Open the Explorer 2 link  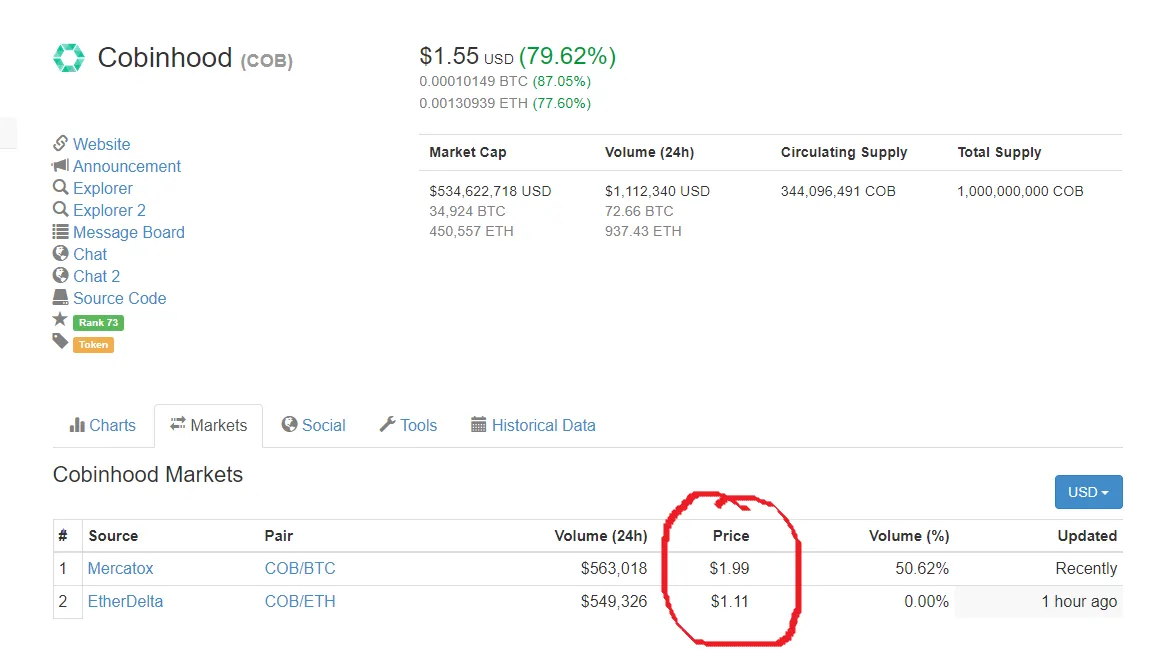pos(109,210)
